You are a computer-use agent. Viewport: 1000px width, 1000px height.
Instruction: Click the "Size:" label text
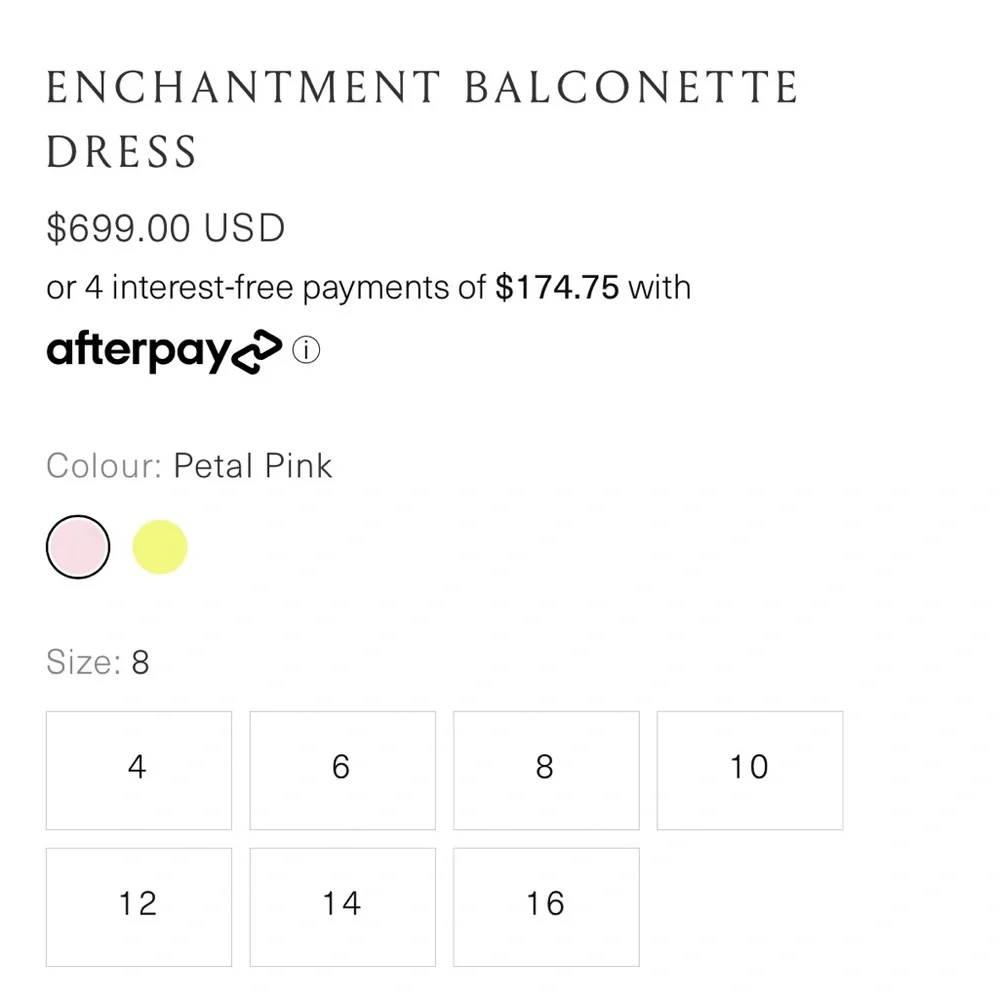(84, 662)
